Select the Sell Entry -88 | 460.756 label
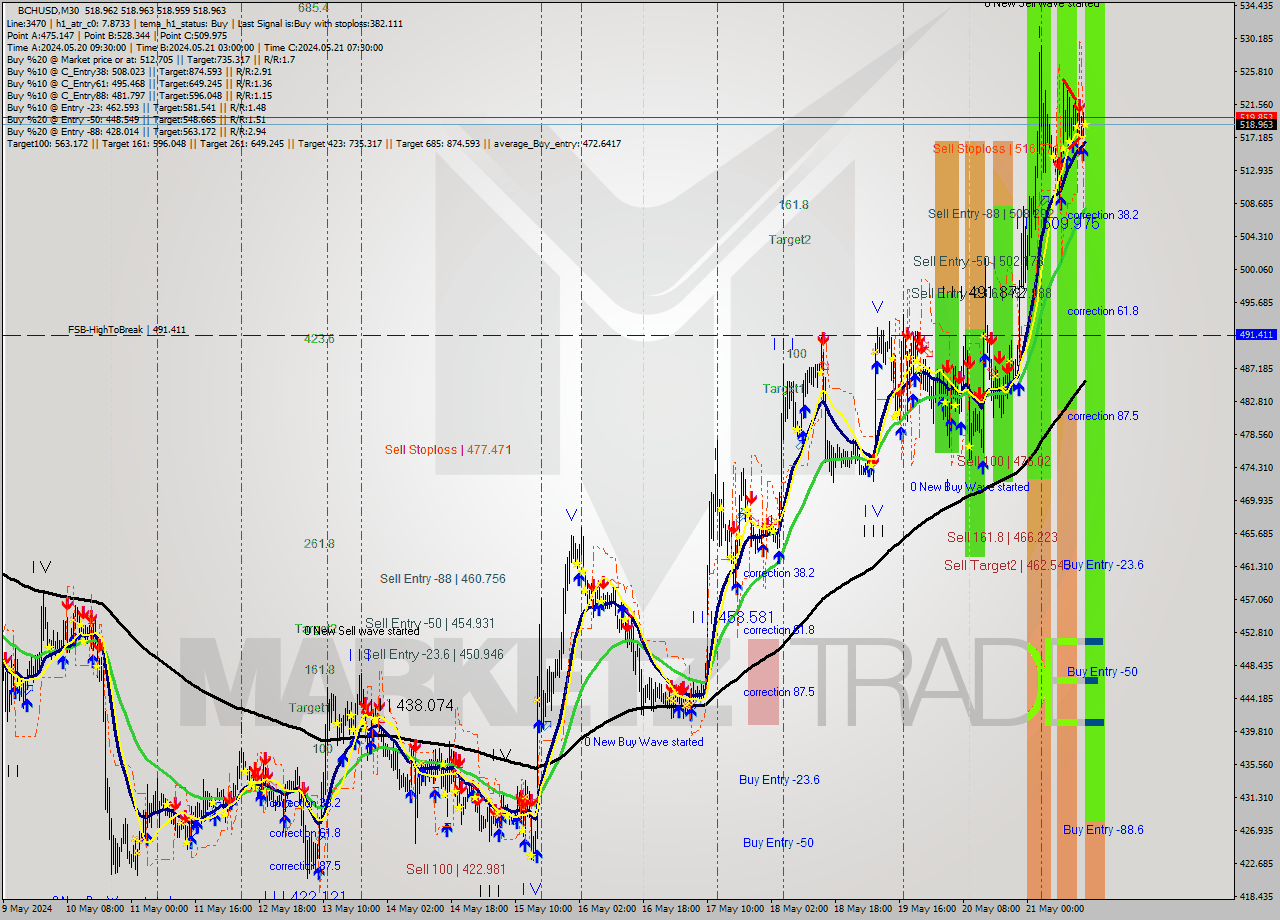Viewport: 1280px width, 920px height. 442,579
